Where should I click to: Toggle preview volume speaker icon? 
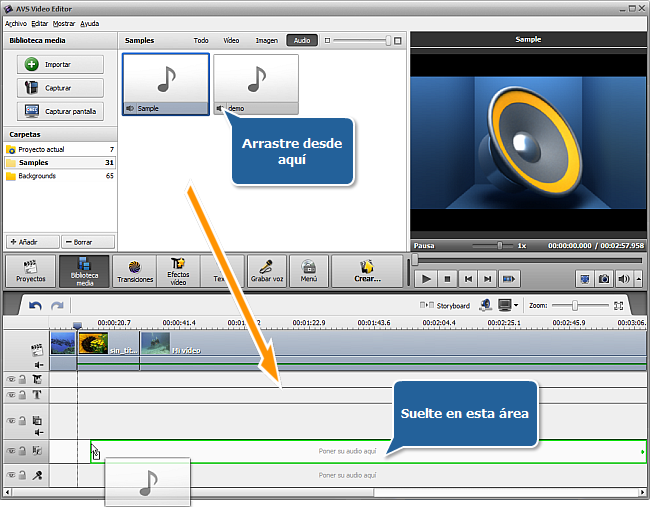click(623, 279)
